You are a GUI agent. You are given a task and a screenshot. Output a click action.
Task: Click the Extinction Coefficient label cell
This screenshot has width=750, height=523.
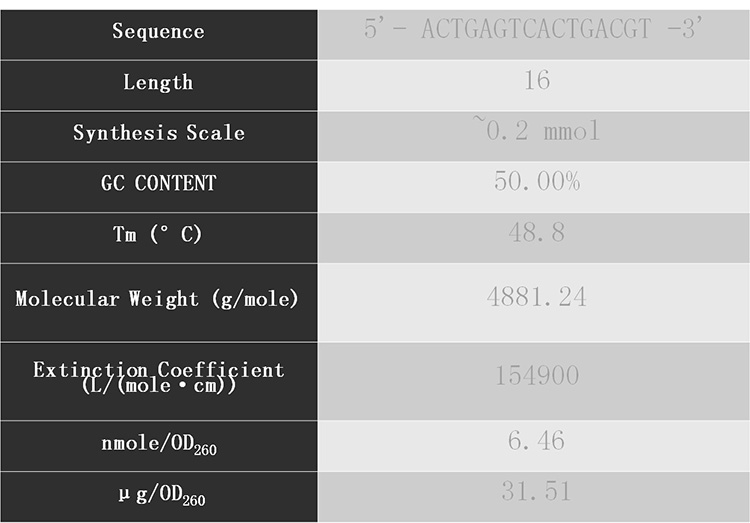click(x=159, y=381)
